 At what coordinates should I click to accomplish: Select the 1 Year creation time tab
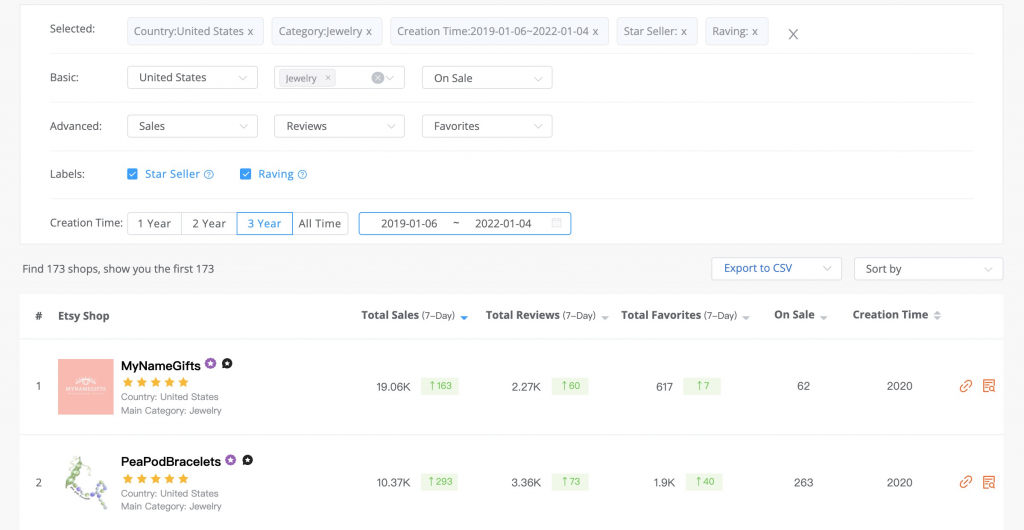tap(154, 223)
